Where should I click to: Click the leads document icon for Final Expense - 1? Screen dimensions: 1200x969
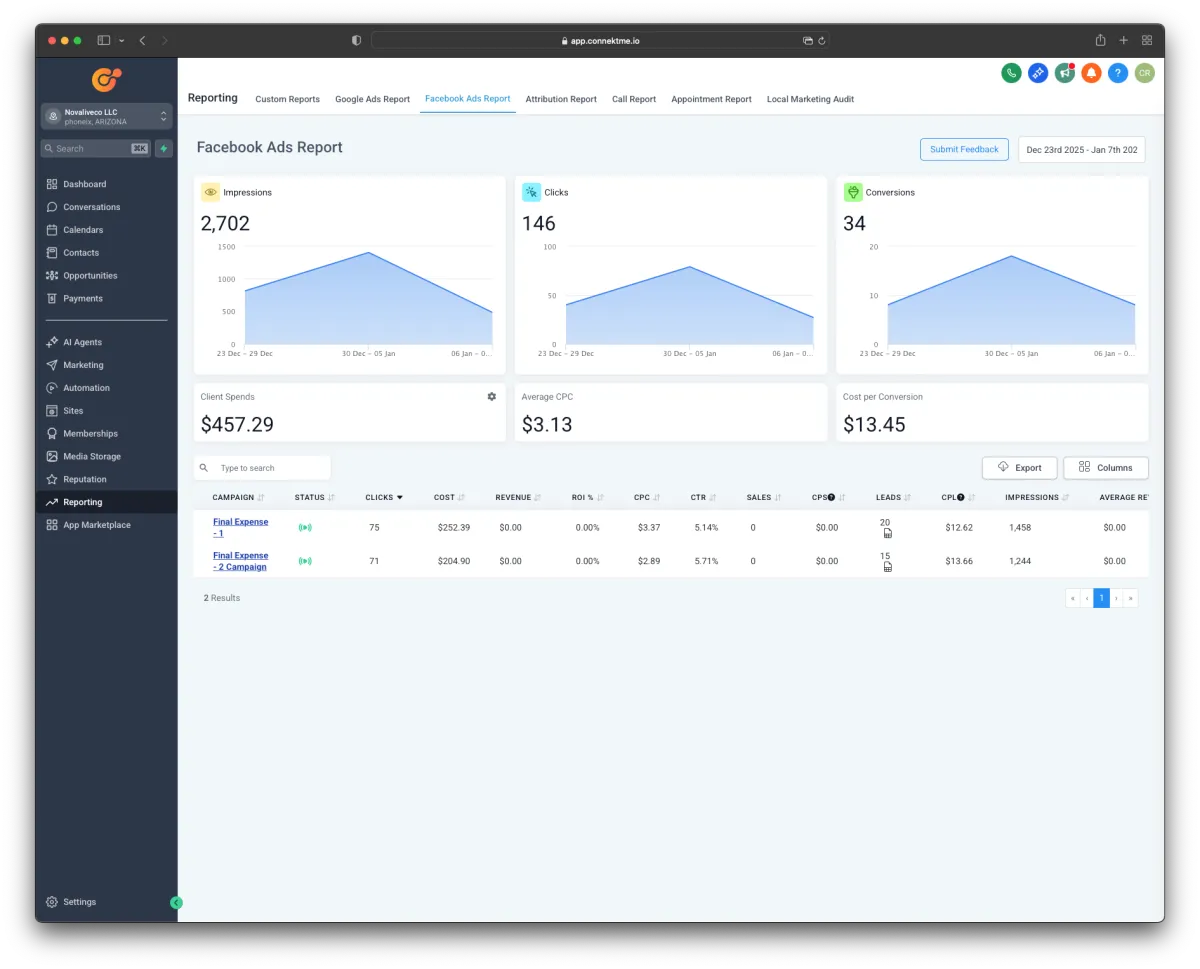click(x=887, y=534)
